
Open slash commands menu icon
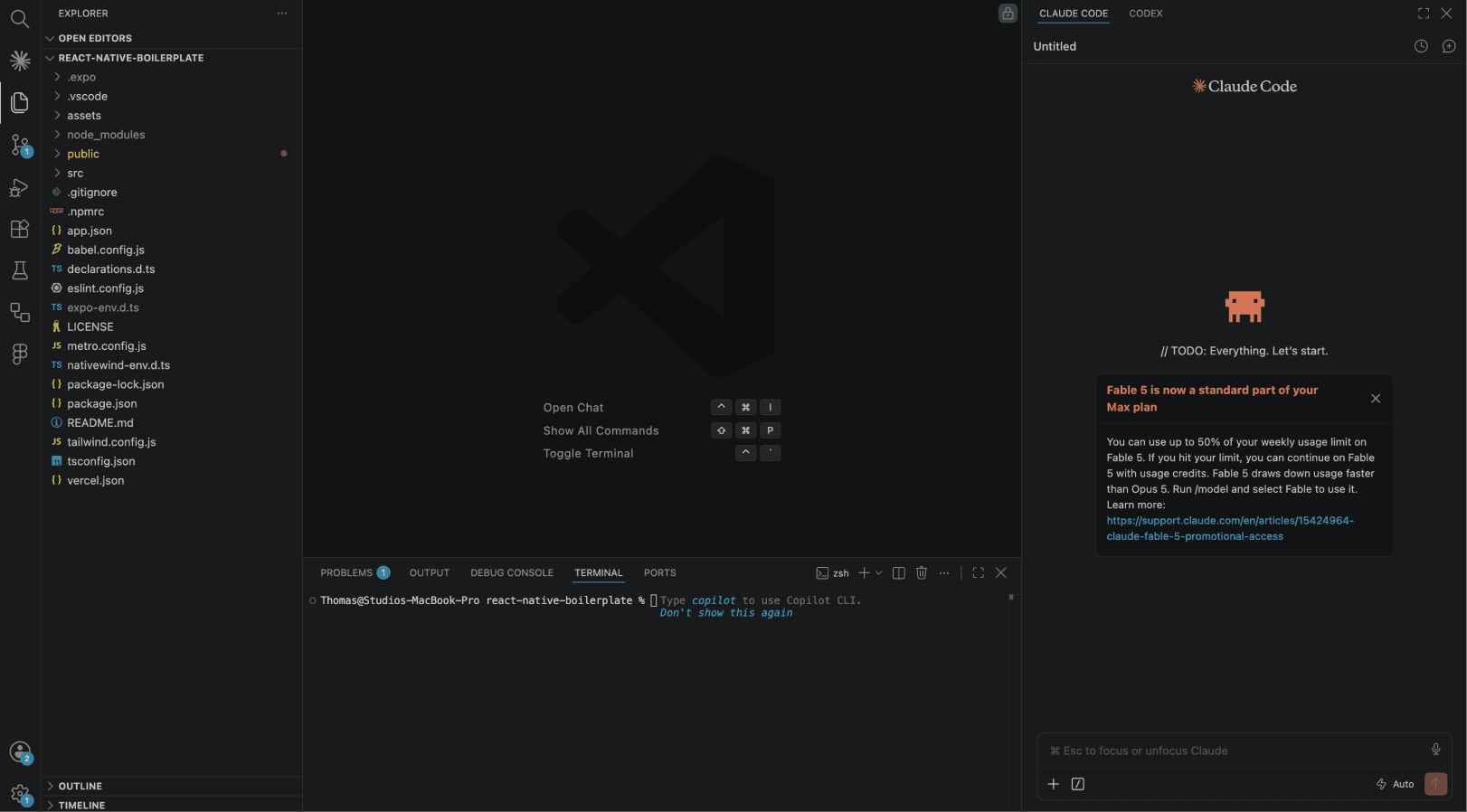tap(1078, 784)
